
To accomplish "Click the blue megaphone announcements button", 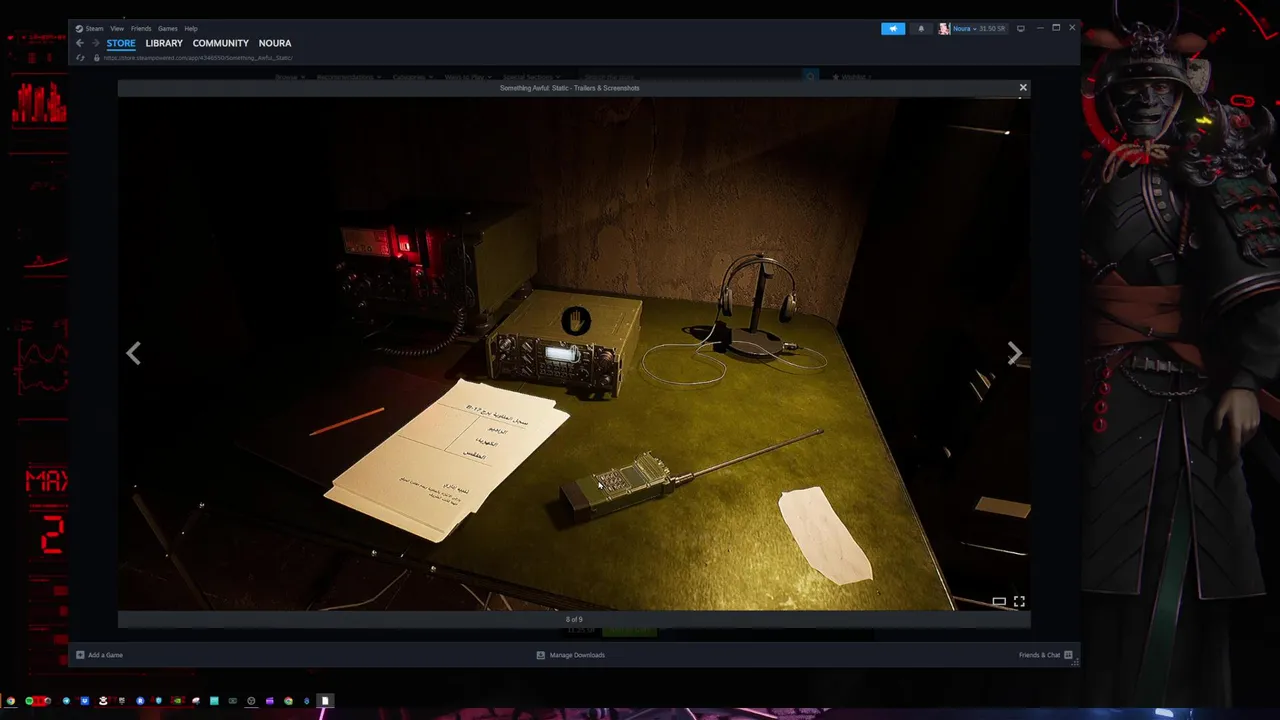I will pos(893,28).
